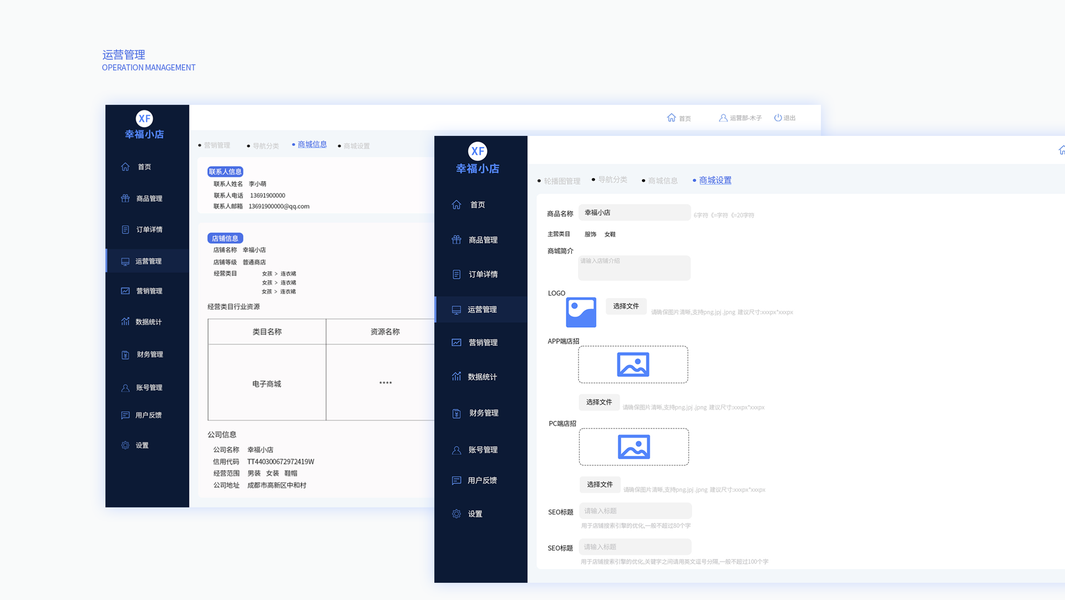Viewport: 1065px width, 600px height.
Task: Click the SEO标题 input with 100-character hint
Action: pos(635,547)
